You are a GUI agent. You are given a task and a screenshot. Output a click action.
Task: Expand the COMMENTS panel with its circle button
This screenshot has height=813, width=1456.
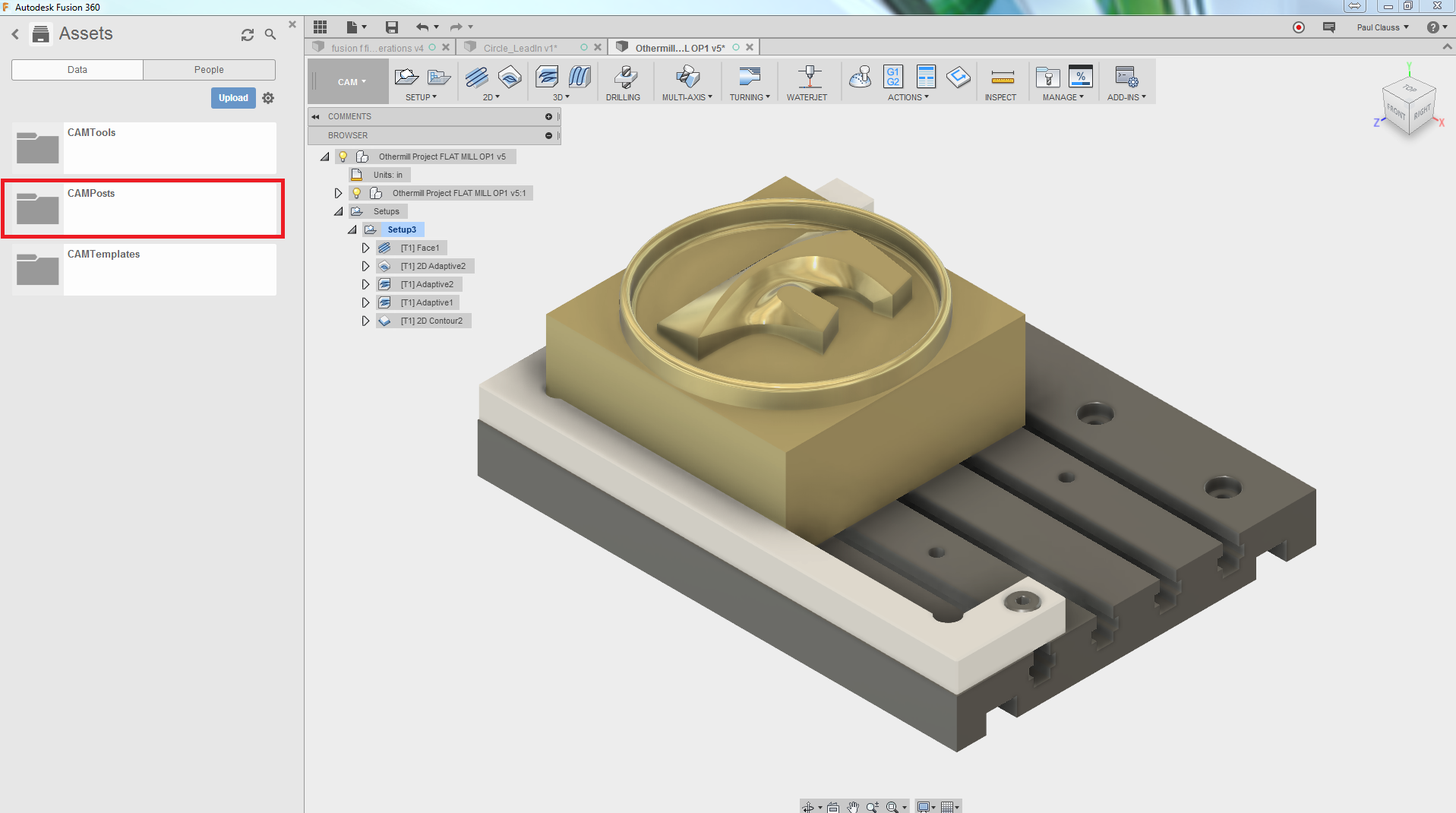click(548, 116)
